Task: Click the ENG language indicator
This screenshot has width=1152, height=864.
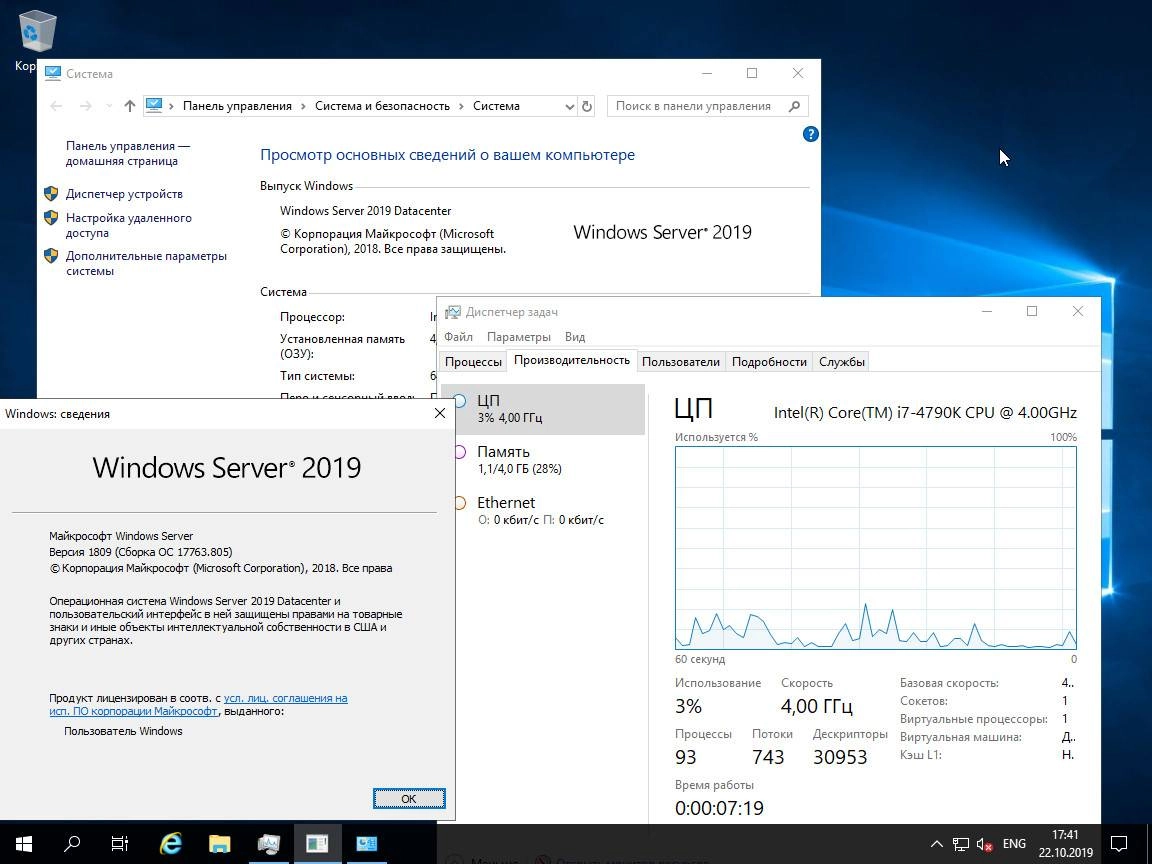Action: pos(1014,843)
